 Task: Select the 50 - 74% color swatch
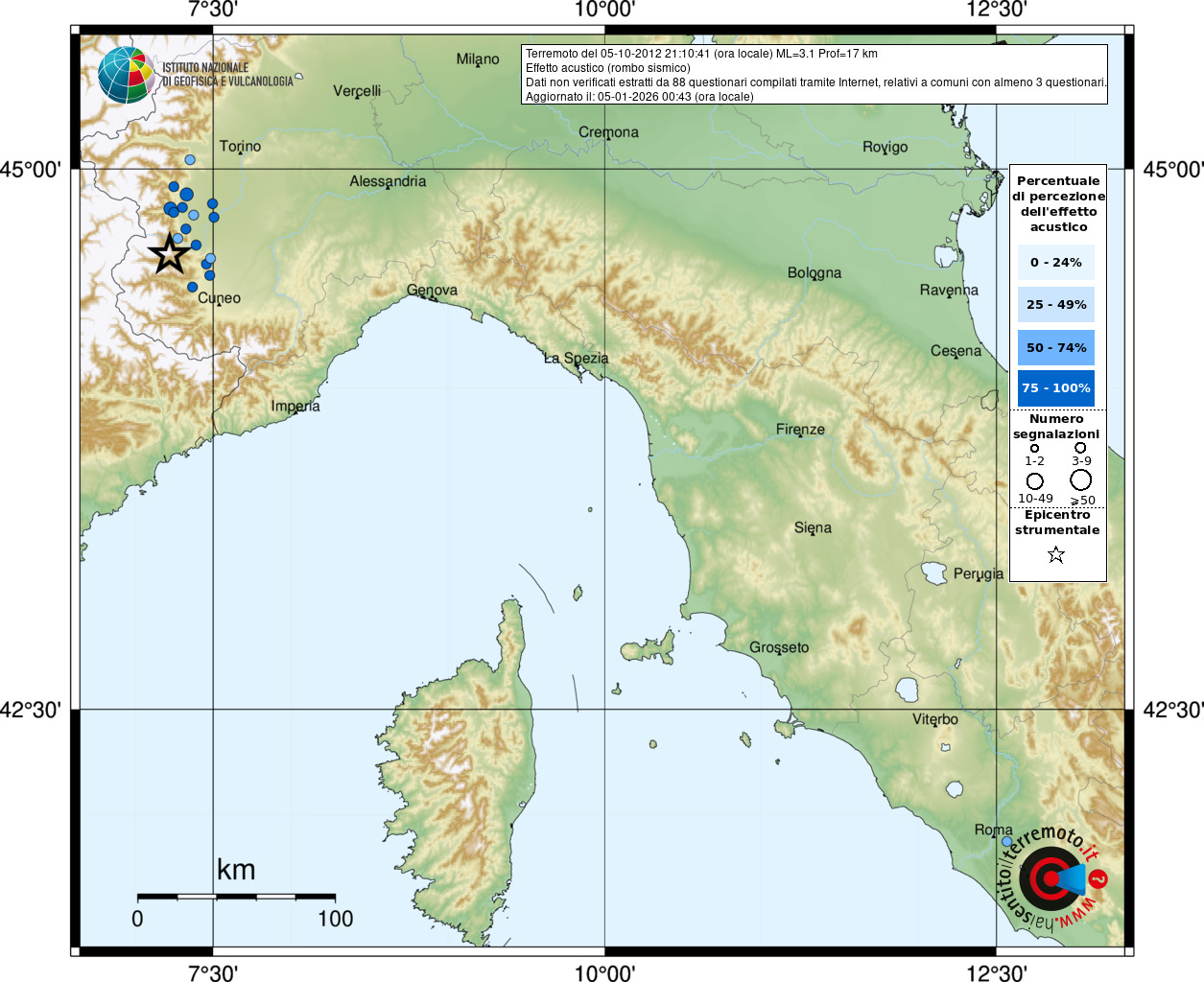(x=1056, y=347)
